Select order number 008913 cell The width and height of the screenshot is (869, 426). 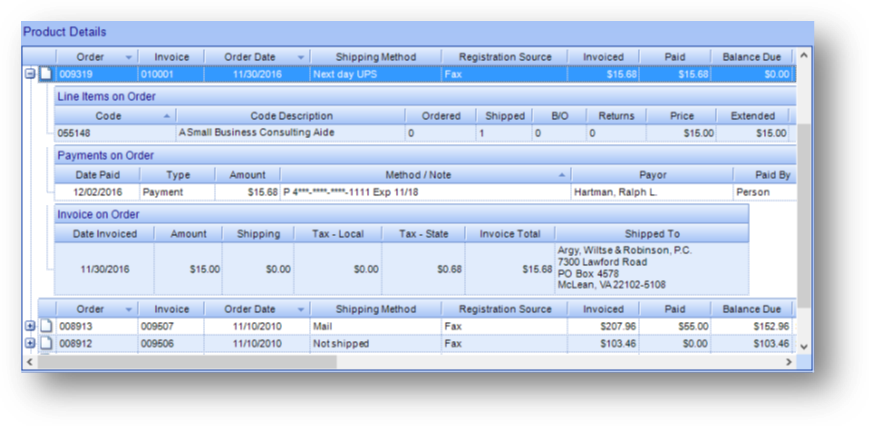pos(96,327)
